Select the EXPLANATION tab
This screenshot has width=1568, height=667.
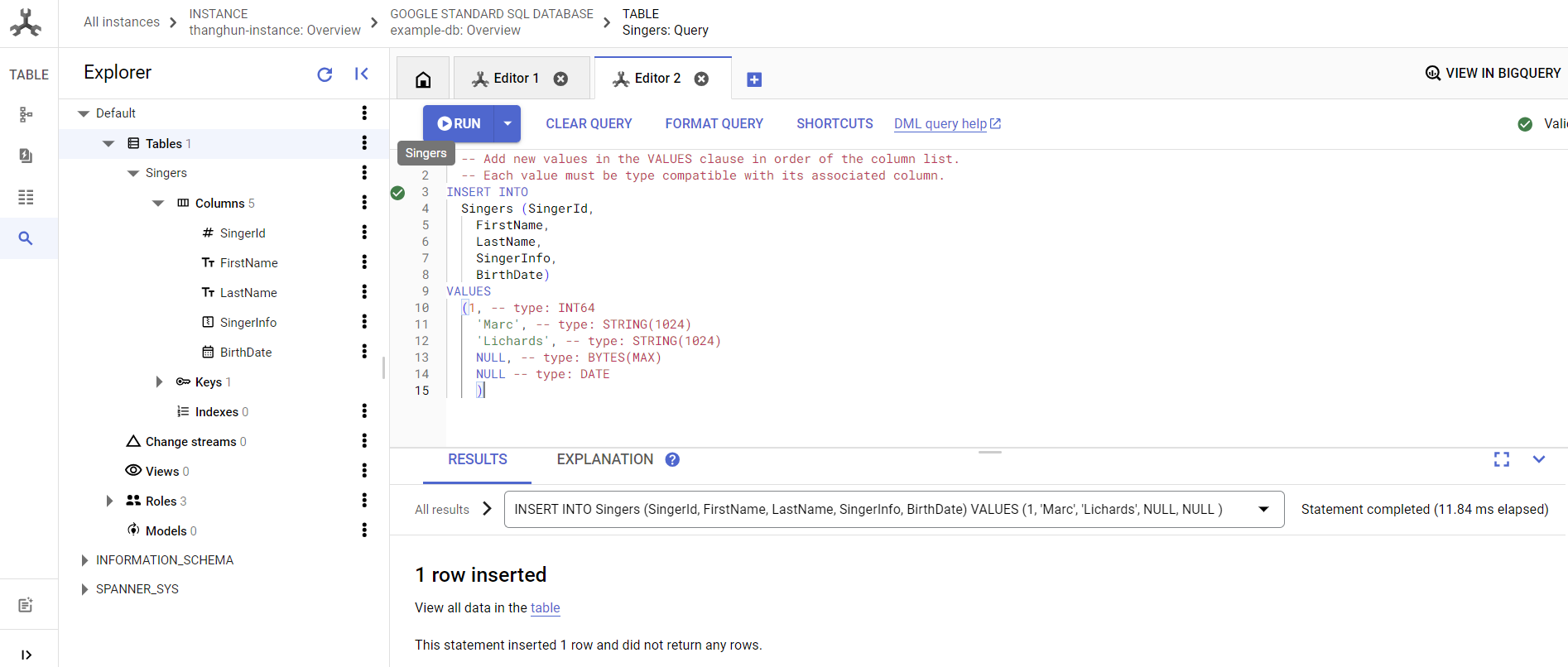[x=605, y=459]
